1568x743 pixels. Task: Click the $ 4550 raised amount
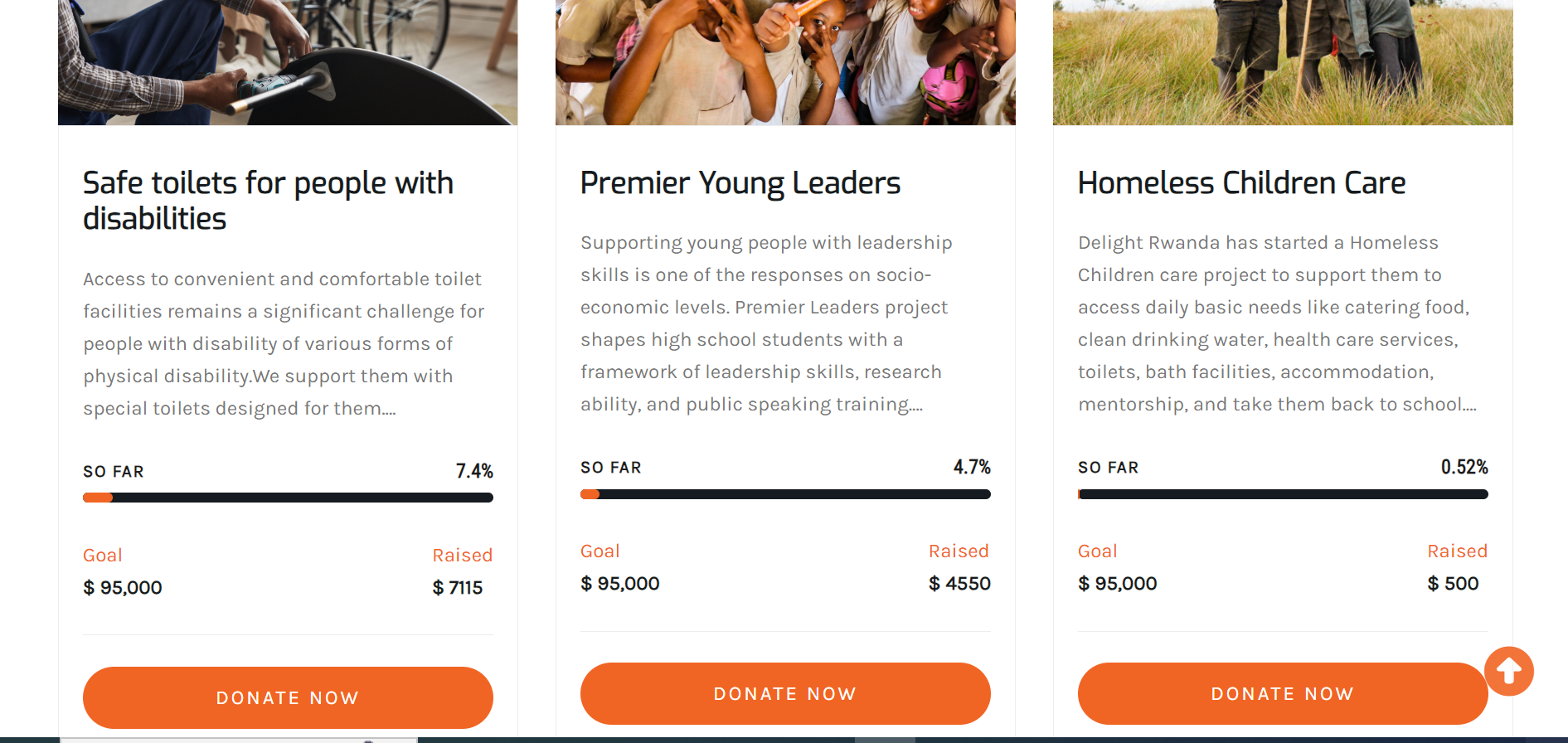[959, 584]
